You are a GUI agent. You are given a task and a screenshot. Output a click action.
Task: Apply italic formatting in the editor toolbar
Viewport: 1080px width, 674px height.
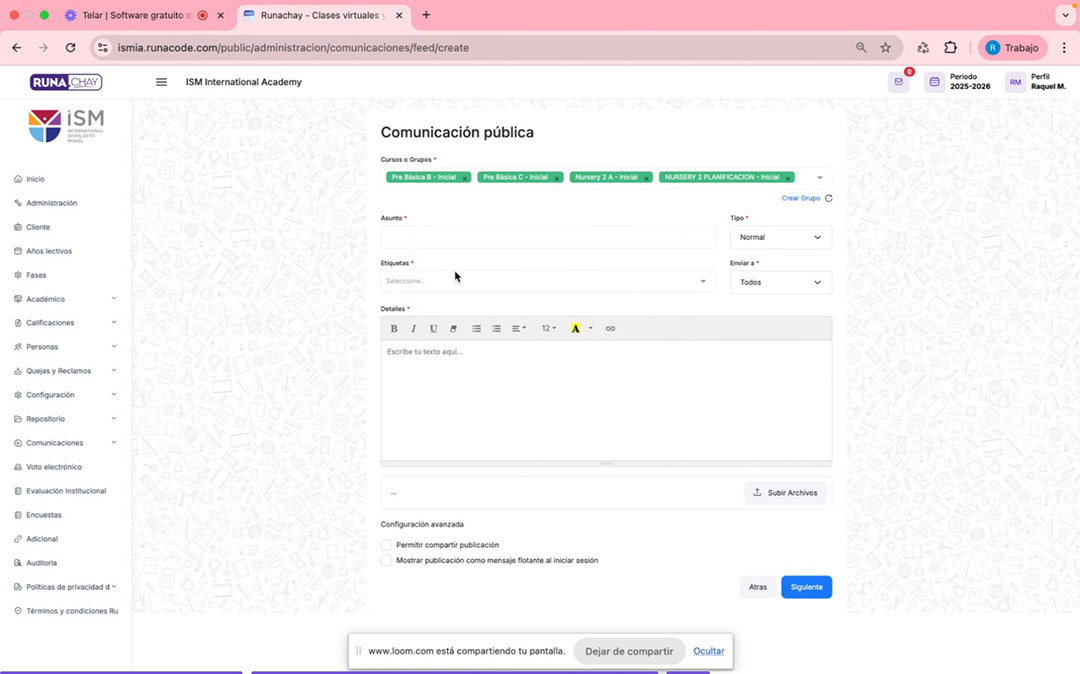pyautogui.click(x=414, y=329)
